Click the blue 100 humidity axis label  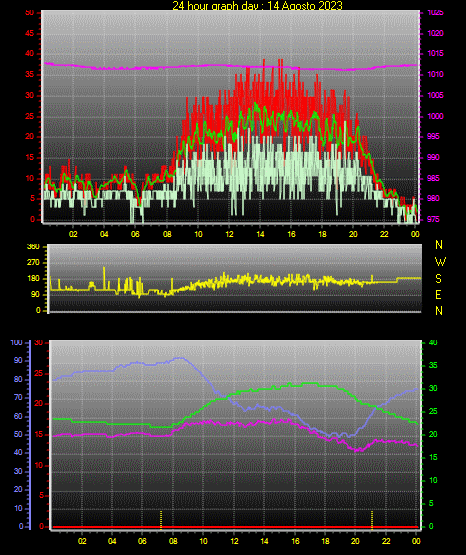16,343
